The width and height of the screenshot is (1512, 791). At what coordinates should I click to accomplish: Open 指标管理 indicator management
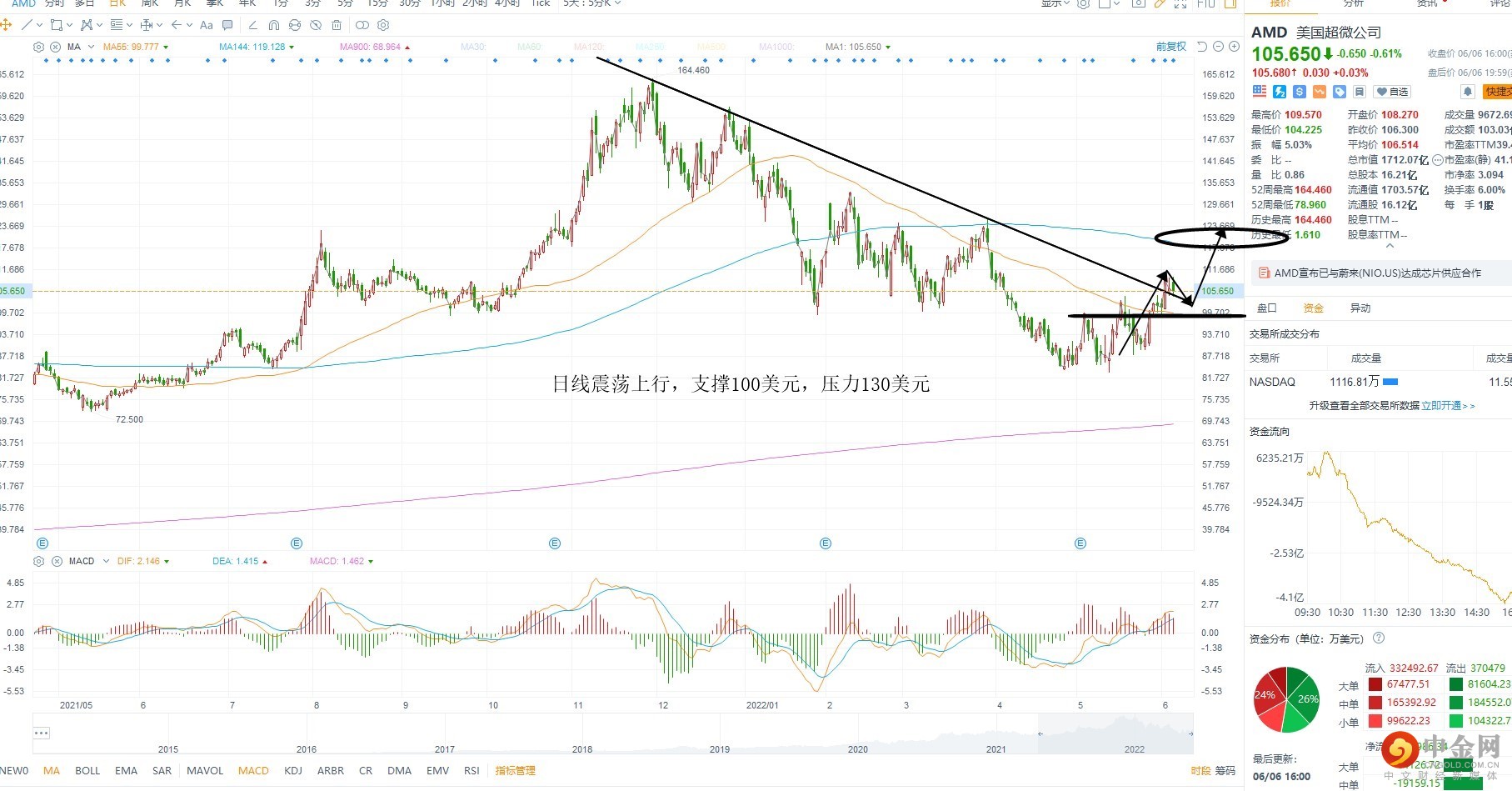point(516,771)
